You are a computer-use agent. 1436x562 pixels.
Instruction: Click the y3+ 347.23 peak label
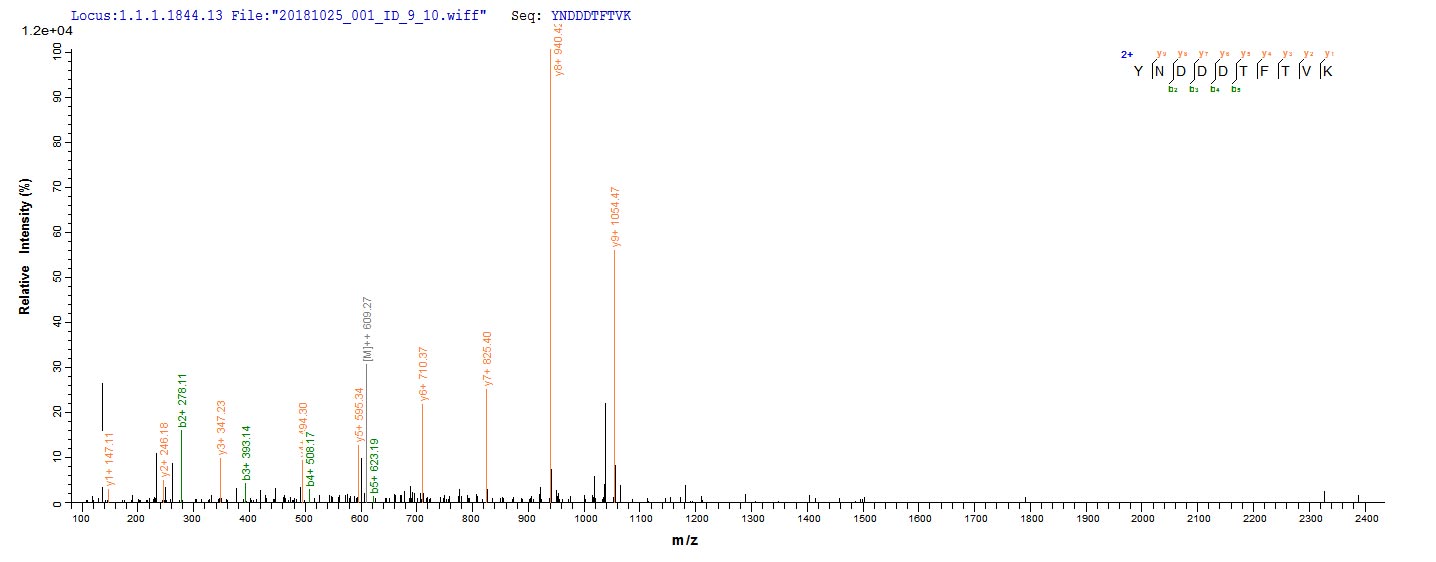coord(222,427)
